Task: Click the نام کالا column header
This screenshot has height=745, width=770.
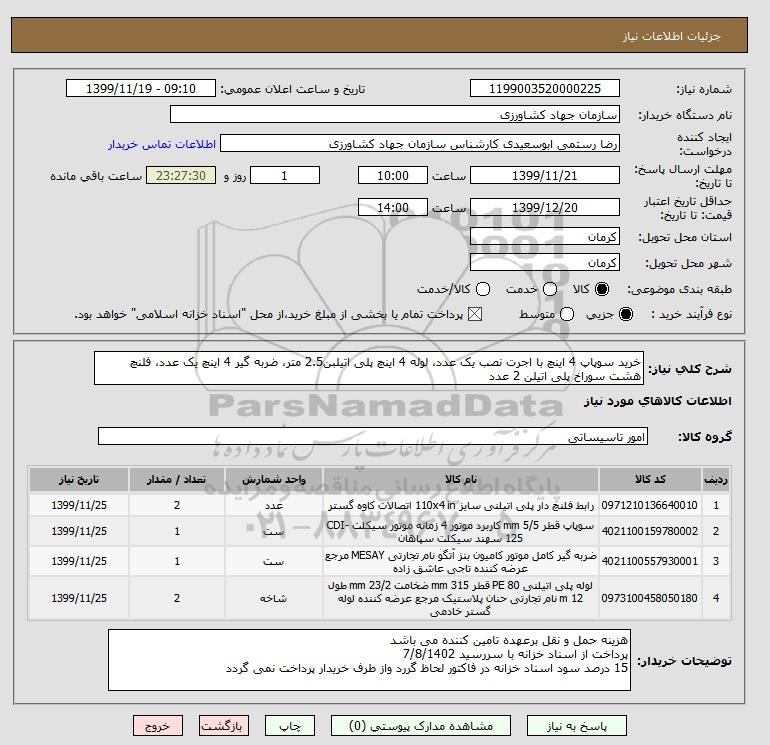Action: pos(461,480)
